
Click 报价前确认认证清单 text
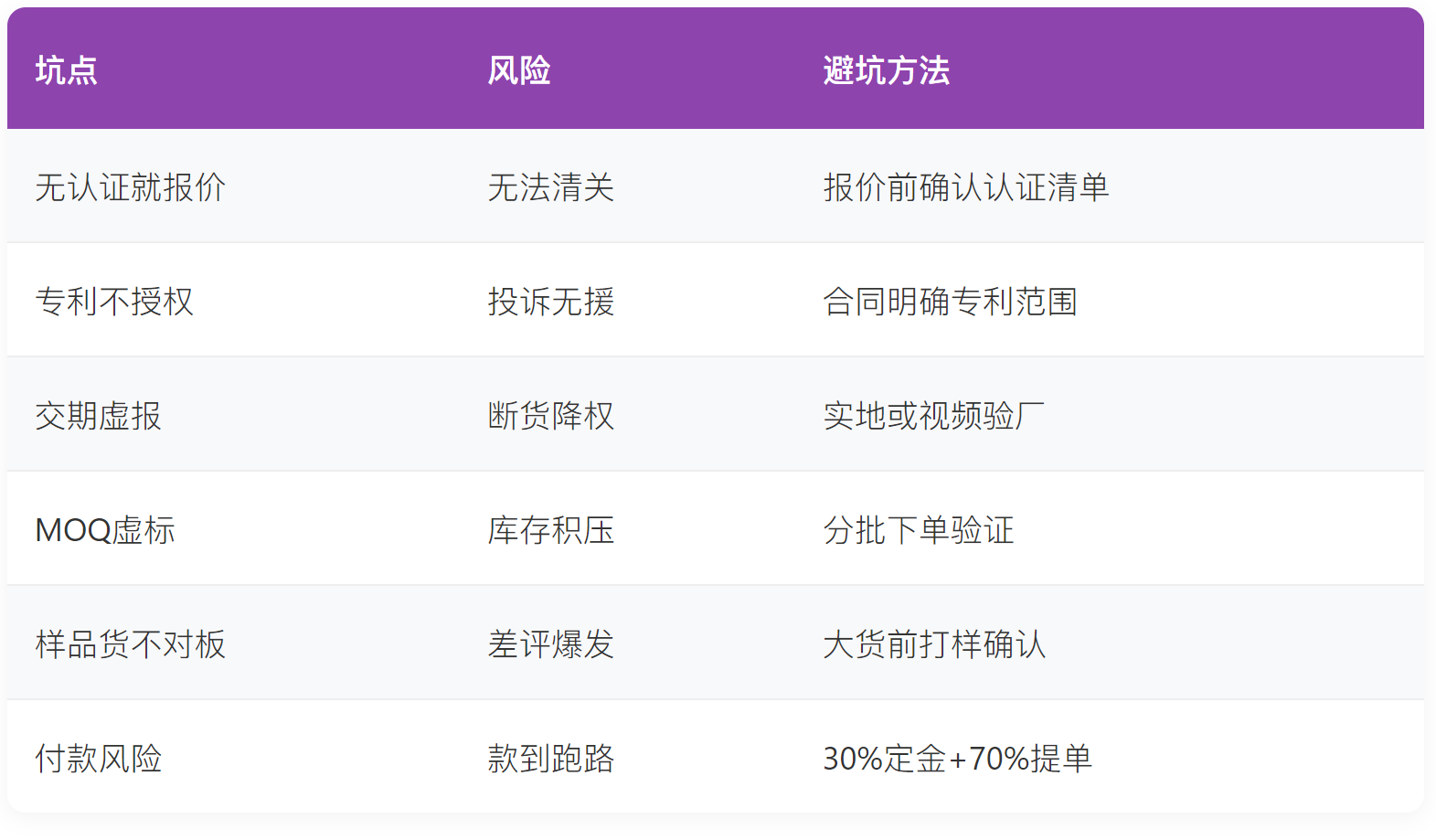point(966,187)
